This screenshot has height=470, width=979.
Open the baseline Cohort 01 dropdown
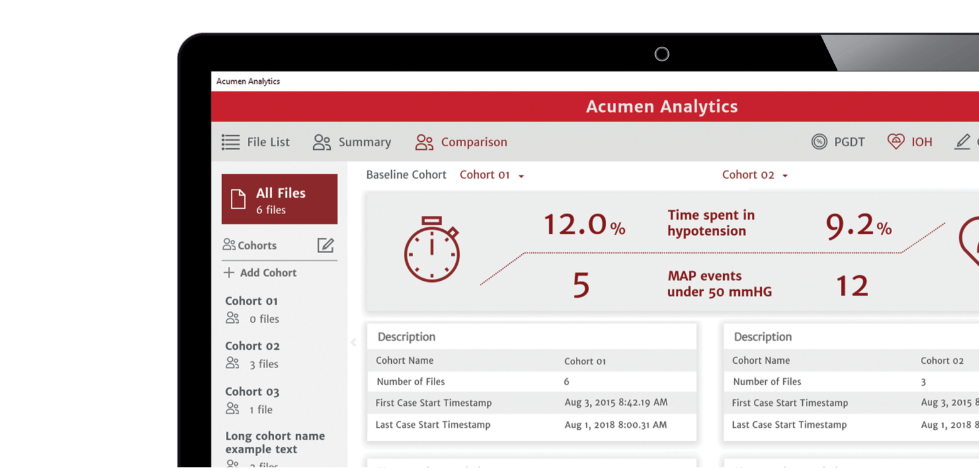coord(492,175)
